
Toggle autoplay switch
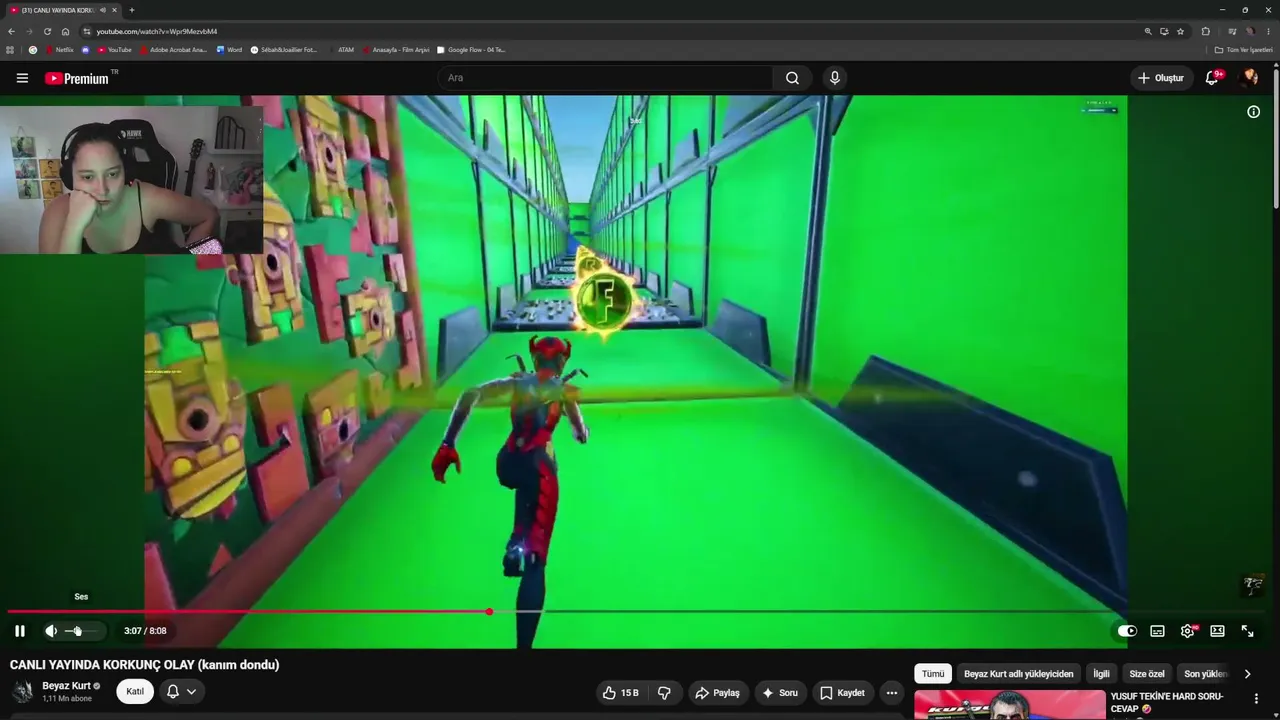[1127, 631]
